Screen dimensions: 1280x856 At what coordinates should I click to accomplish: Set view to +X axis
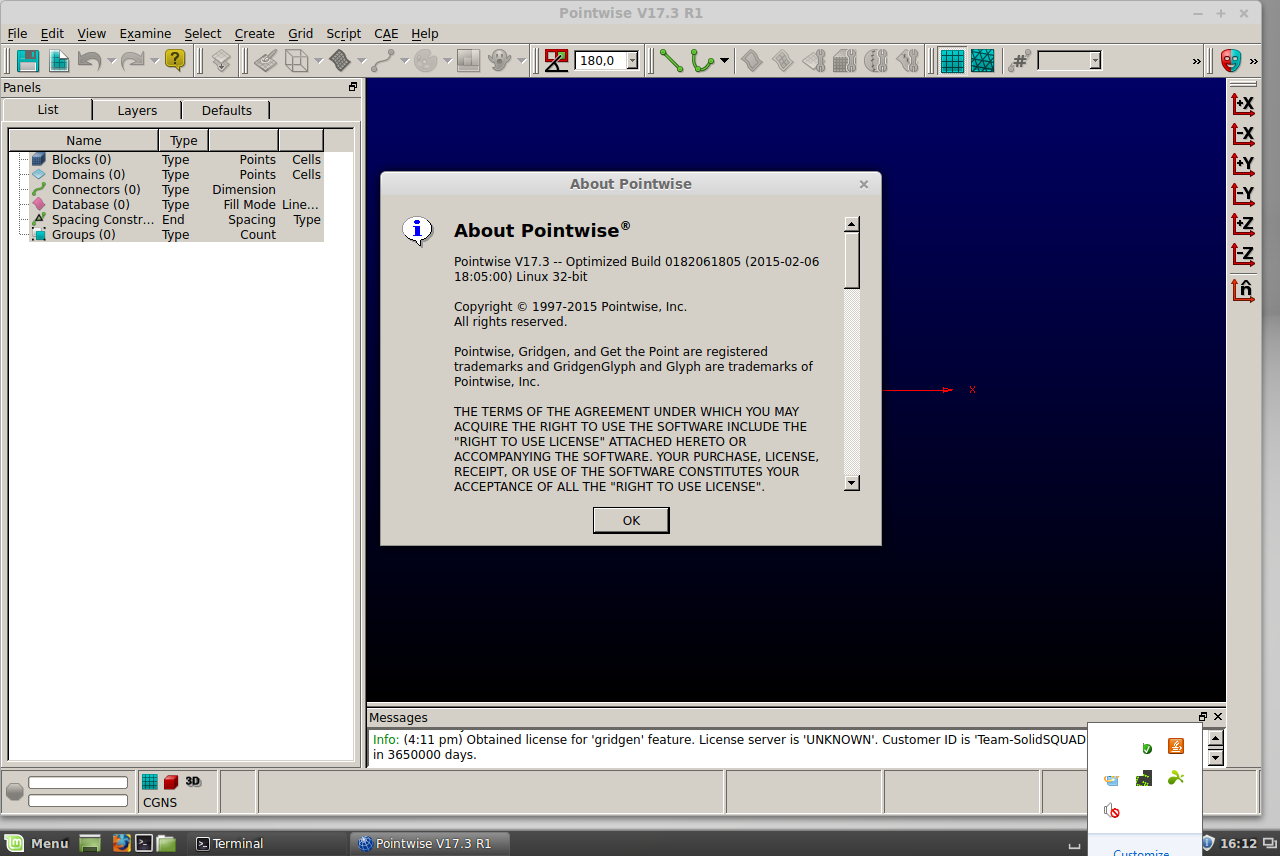coord(1243,104)
